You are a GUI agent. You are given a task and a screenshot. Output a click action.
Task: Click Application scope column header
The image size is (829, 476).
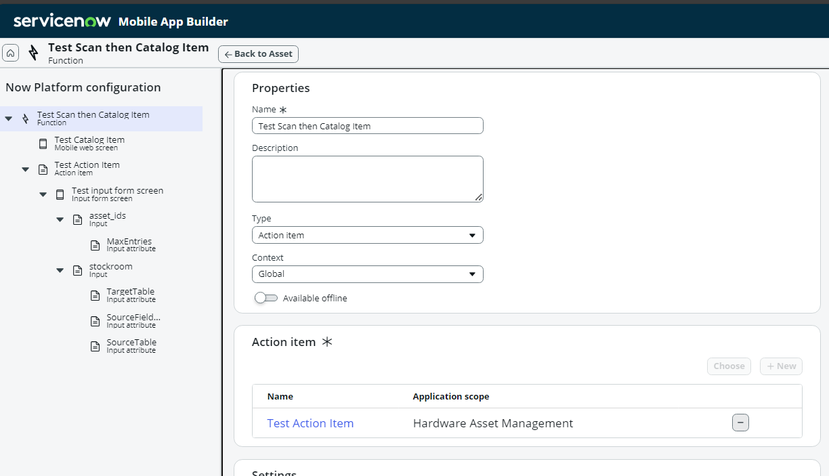451,396
